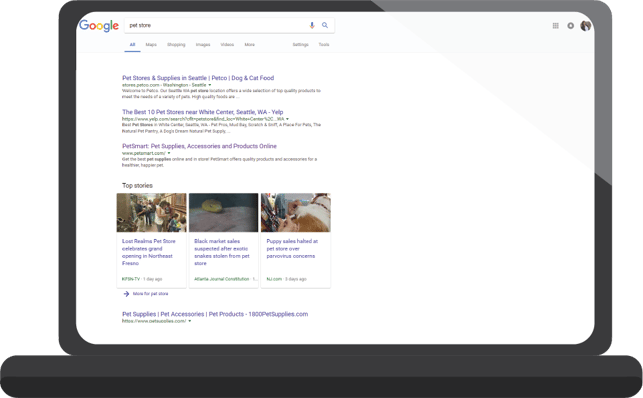
Task: Click the Google logo
Action: [x=99, y=26]
